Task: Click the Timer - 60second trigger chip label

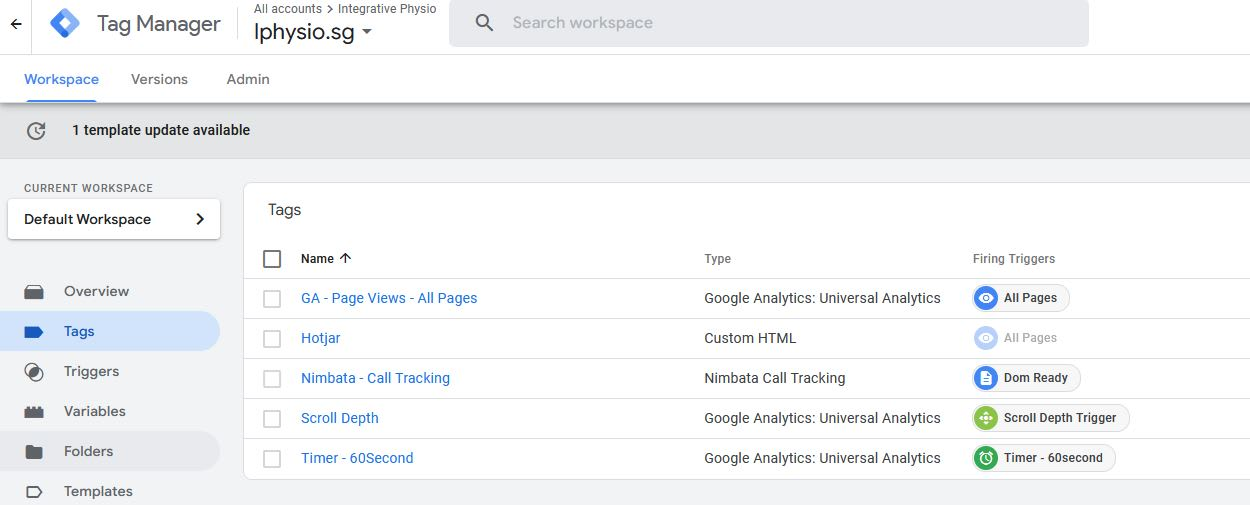Action: tap(1053, 458)
